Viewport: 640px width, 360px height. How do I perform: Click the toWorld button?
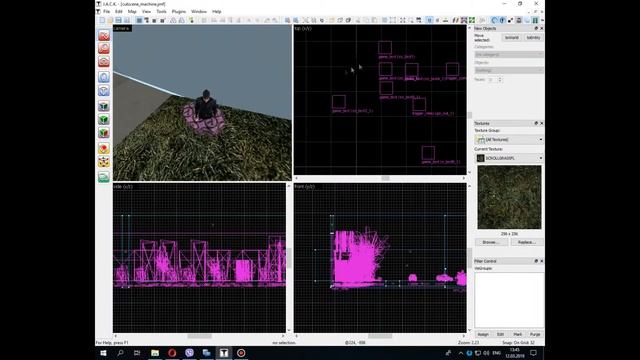tap(512, 38)
